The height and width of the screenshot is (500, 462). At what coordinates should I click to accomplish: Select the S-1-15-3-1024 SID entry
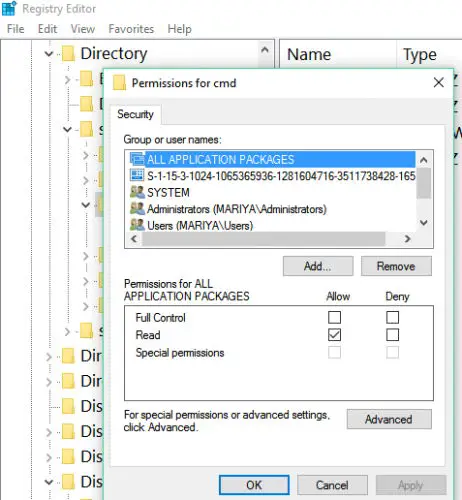pyautogui.click(x=272, y=176)
